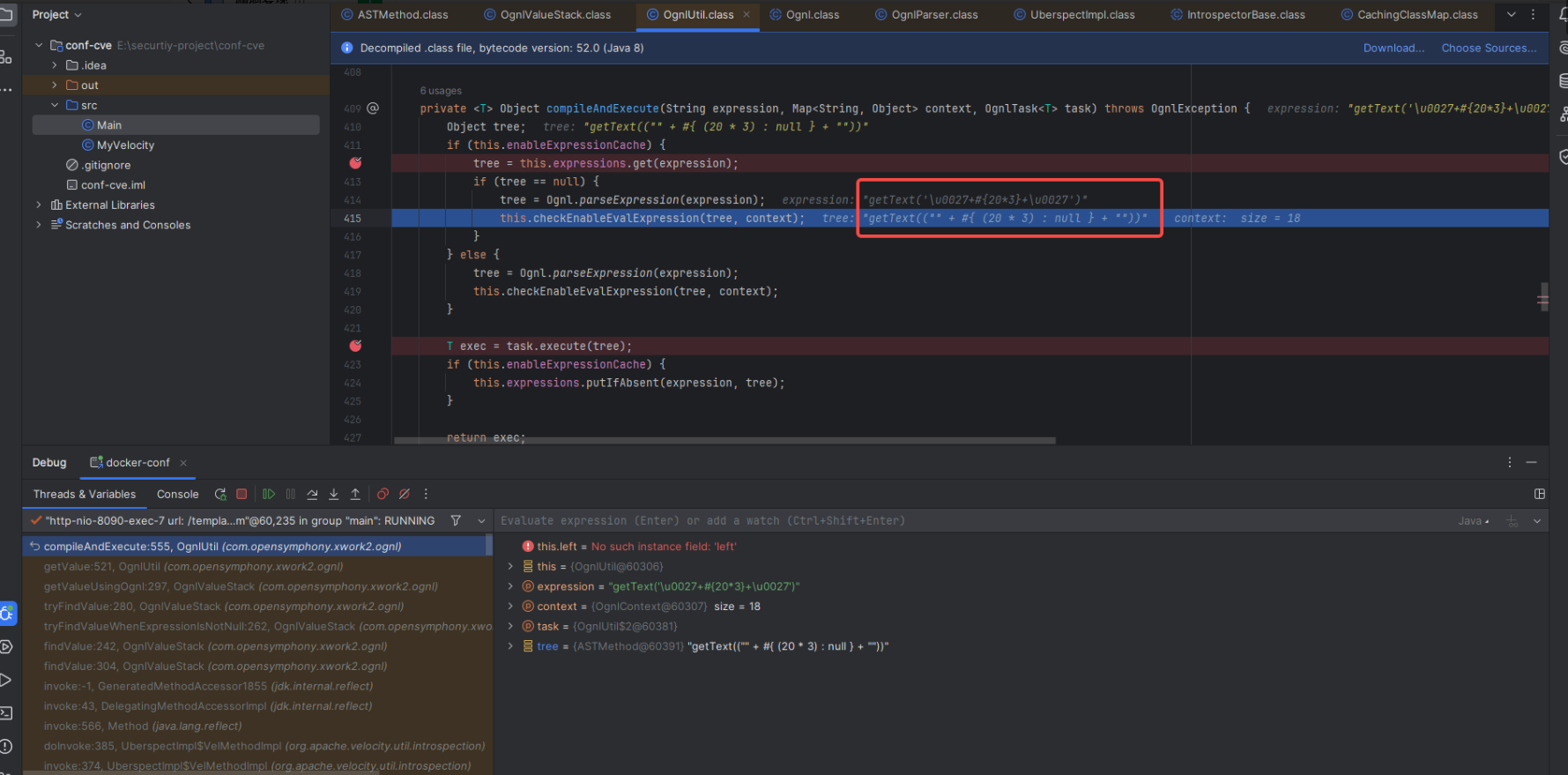1568x775 pixels.
Task: Open the Debug tool window sidebar icon
Action: (7, 614)
